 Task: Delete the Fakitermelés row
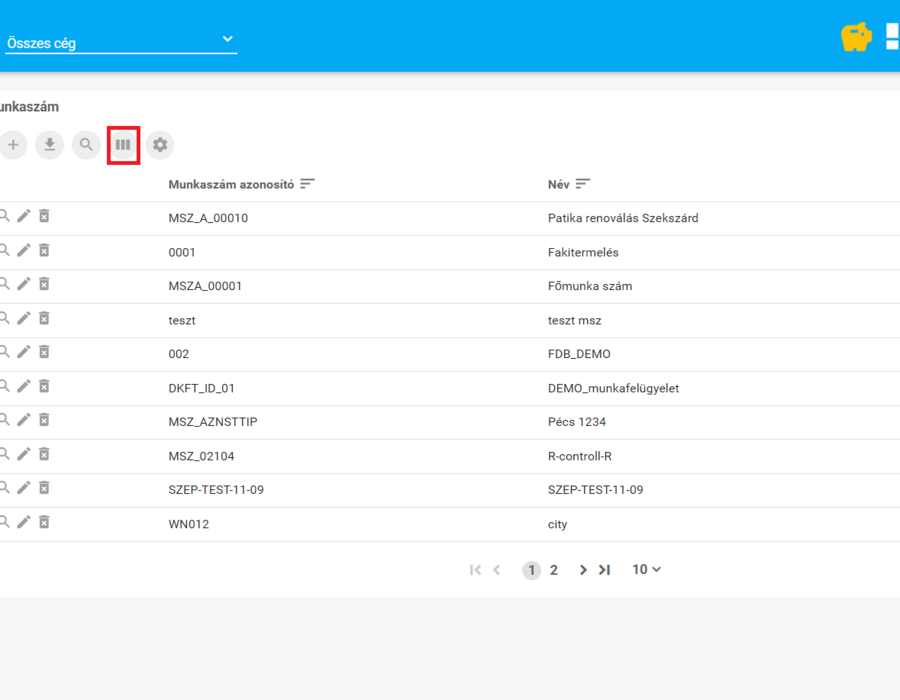pyautogui.click(x=44, y=250)
